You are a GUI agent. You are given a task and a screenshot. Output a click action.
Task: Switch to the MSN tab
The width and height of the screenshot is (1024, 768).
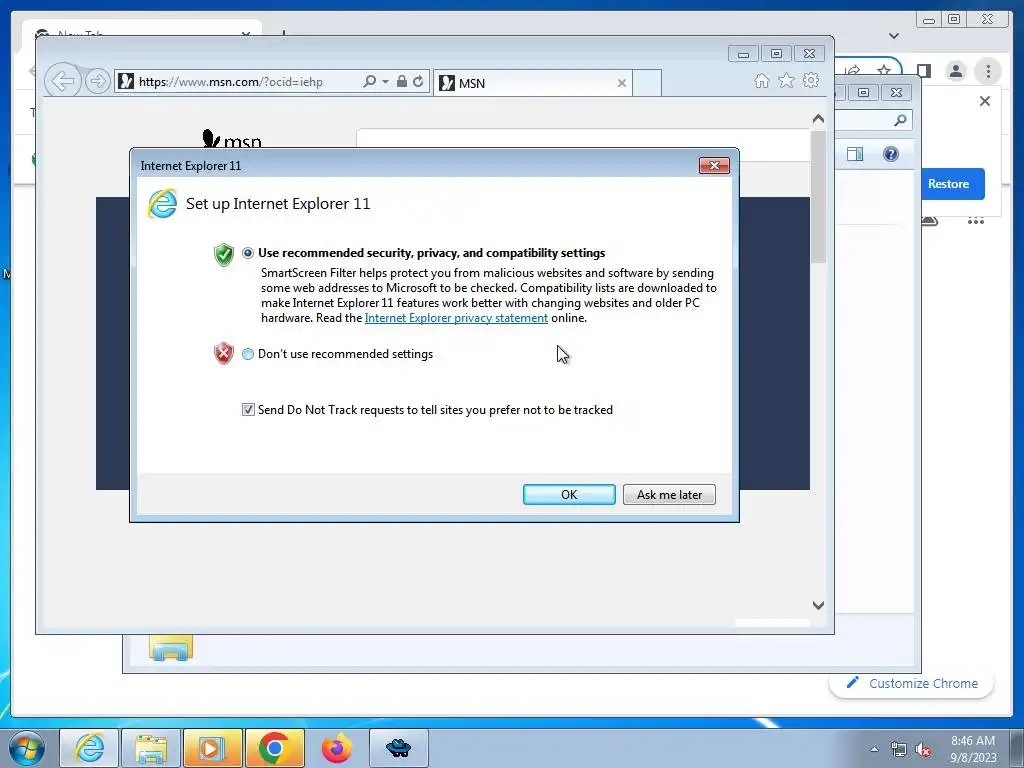point(532,83)
